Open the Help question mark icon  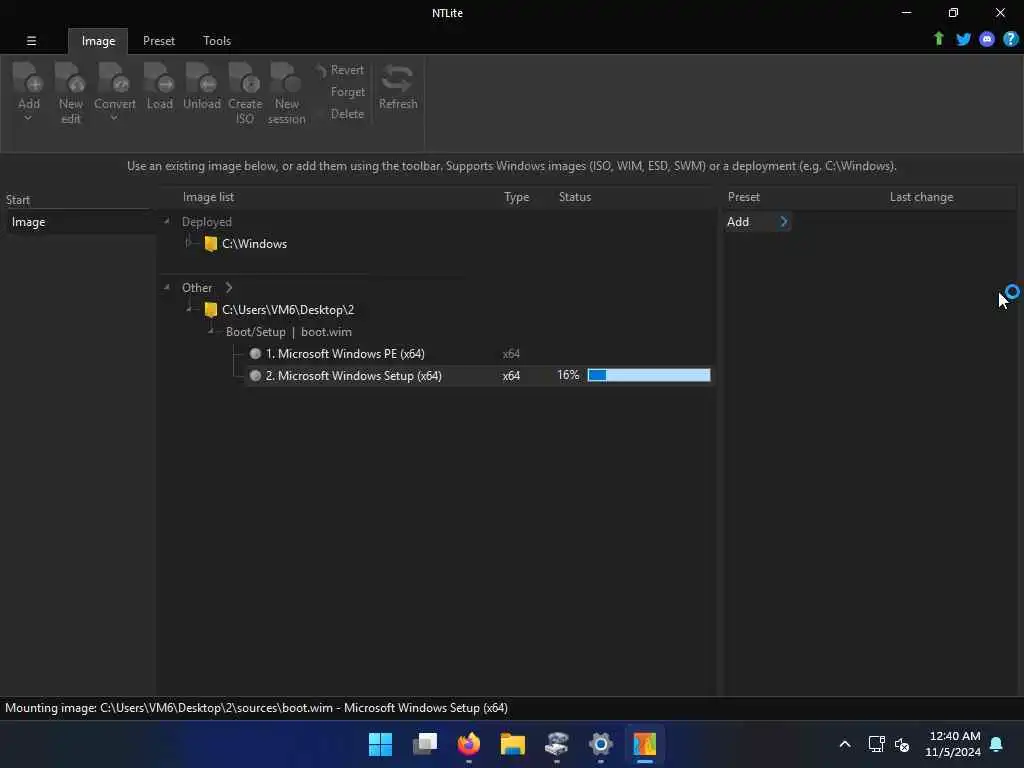1010,39
